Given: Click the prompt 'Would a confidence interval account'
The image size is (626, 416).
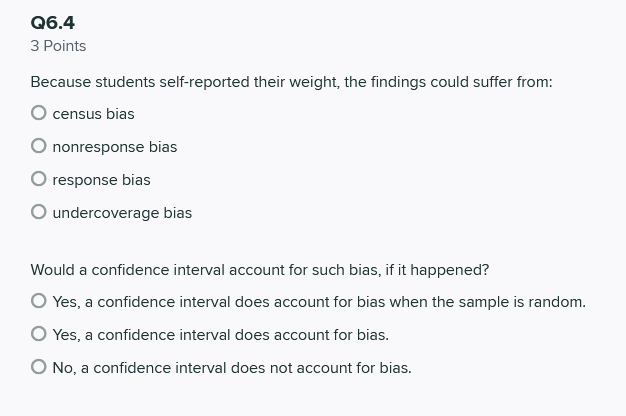Looking at the screenshot, I should click(260, 270).
